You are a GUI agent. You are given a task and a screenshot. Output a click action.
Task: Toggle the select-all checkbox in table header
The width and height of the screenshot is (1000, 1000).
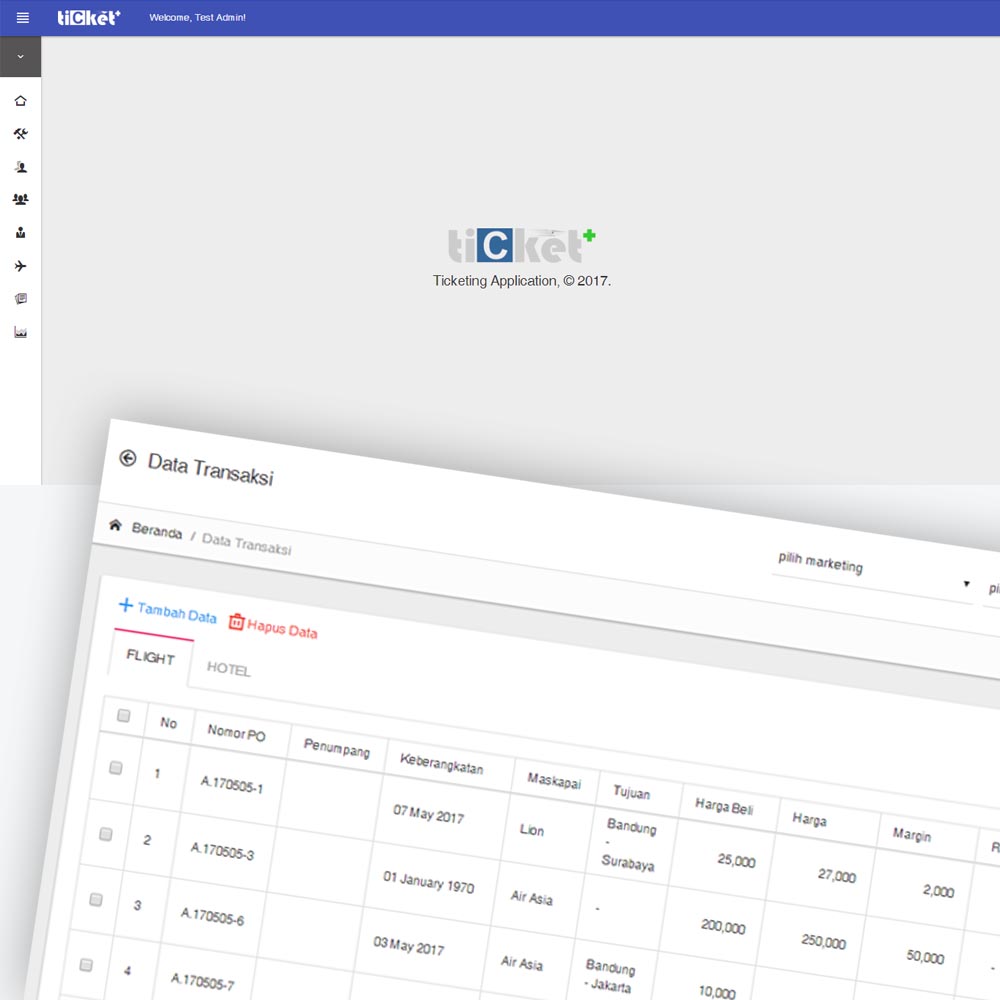pyautogui.click(x=124, y=715)
